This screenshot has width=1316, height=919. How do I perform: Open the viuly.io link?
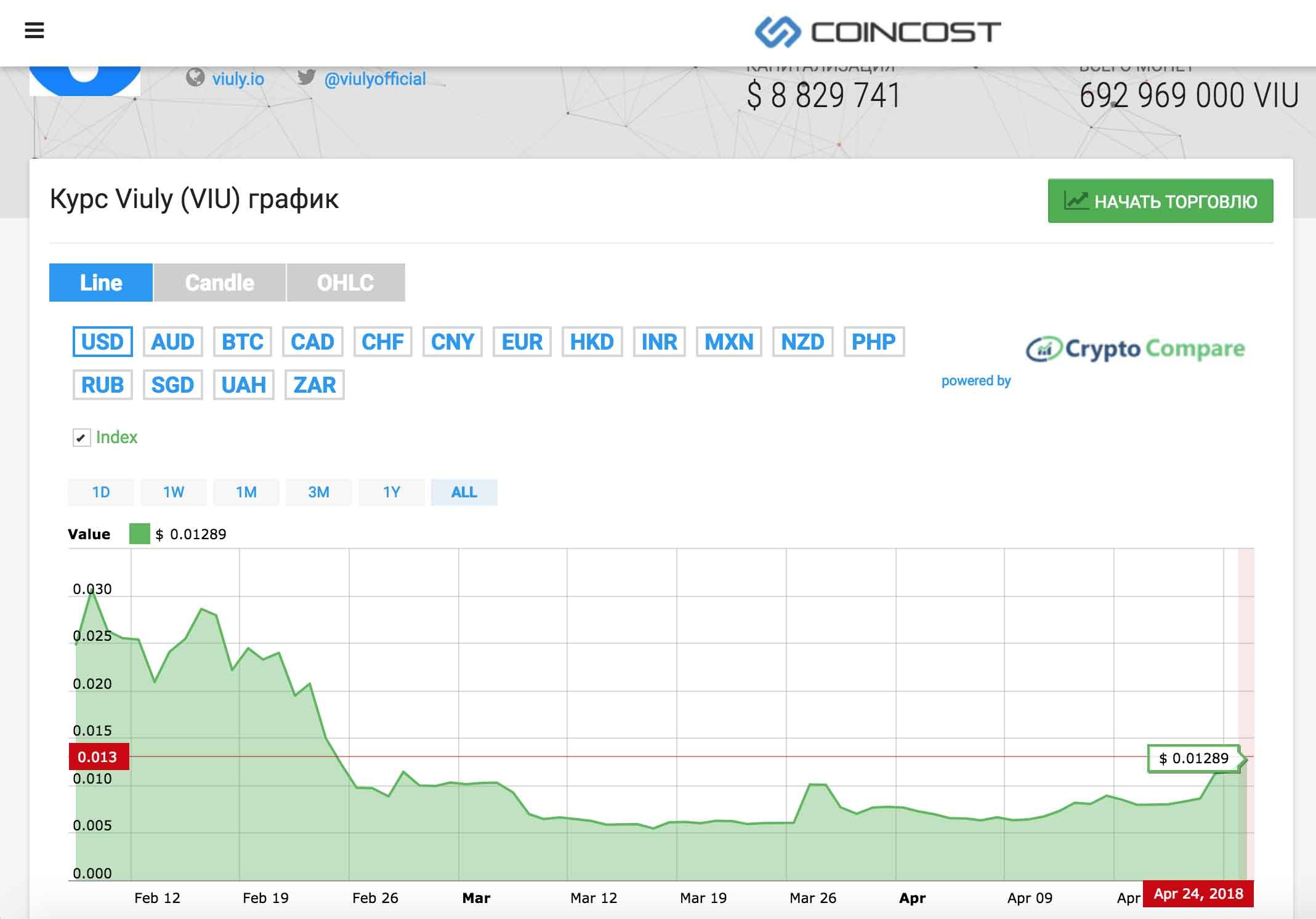click(238, 79)
